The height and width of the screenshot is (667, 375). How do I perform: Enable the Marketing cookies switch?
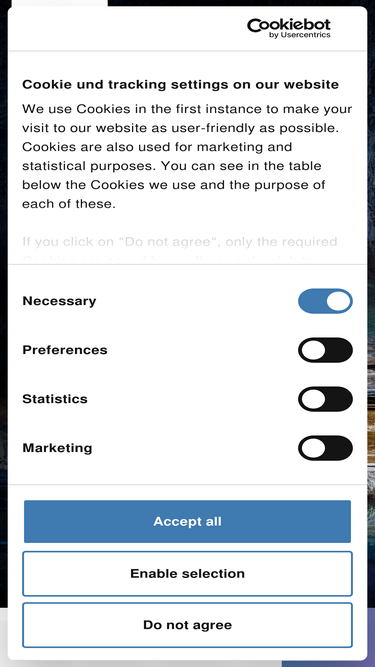(325, 448)
